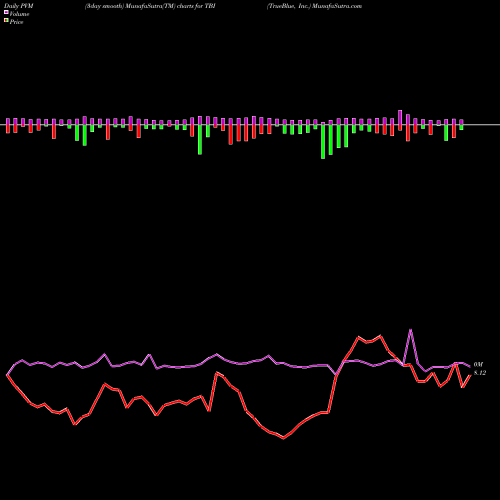Click the 'Volume' legend label
Screen dimensions: 500x500
click(x=19, y=14)
